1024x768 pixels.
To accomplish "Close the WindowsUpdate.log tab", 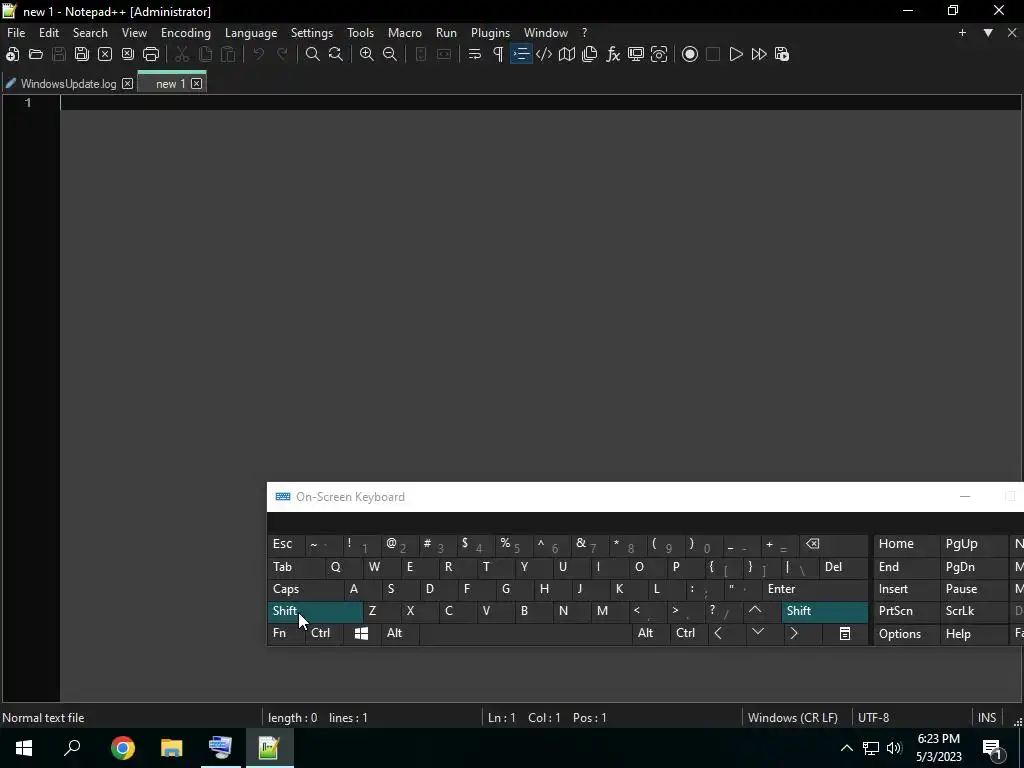I will (127, 84).
